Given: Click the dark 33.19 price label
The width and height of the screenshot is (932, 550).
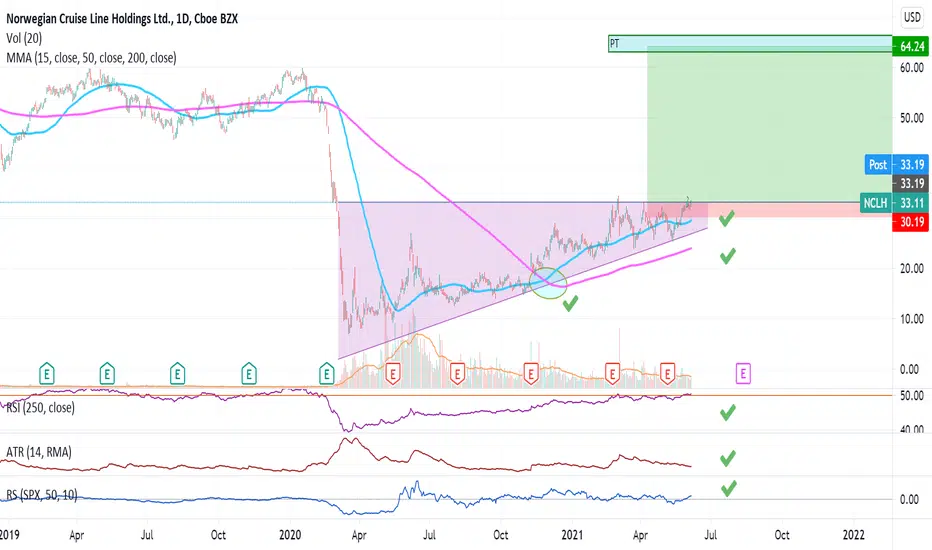Looking at the screenshot, I should point(910,183).
